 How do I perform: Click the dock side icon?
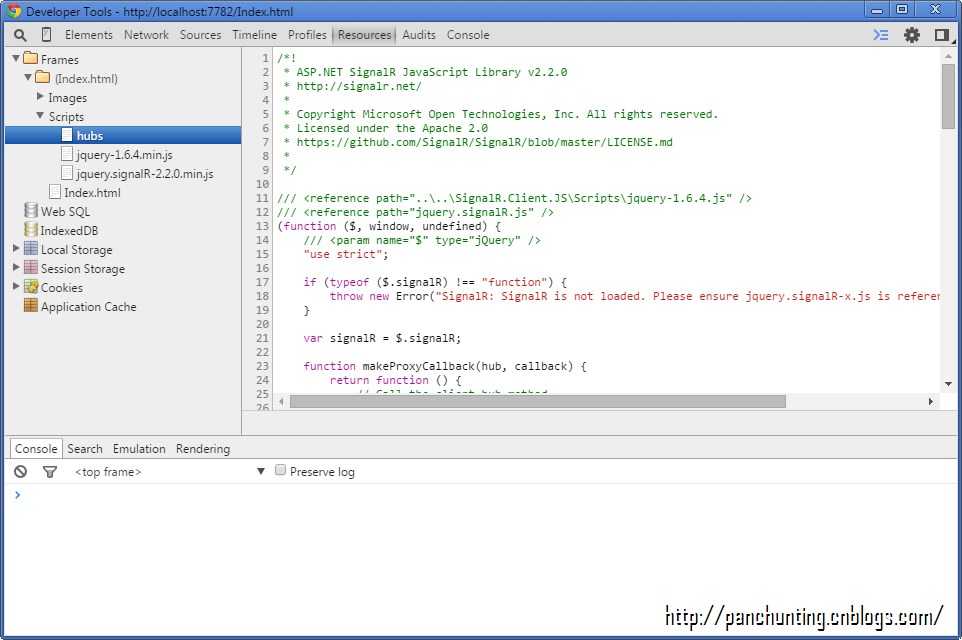942,35
